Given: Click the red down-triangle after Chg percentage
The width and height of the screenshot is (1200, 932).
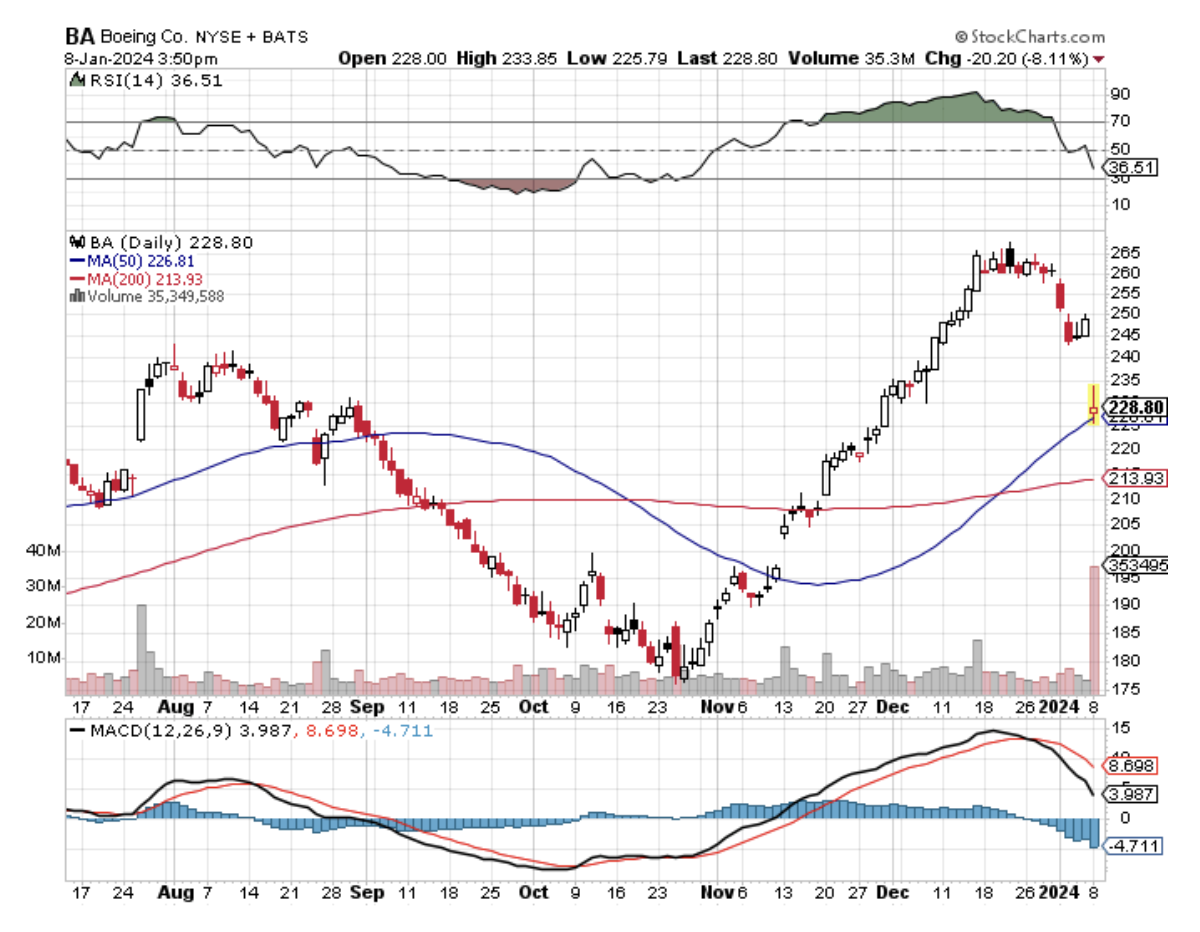Looking at the screenshot, I should pos(1100,59).
